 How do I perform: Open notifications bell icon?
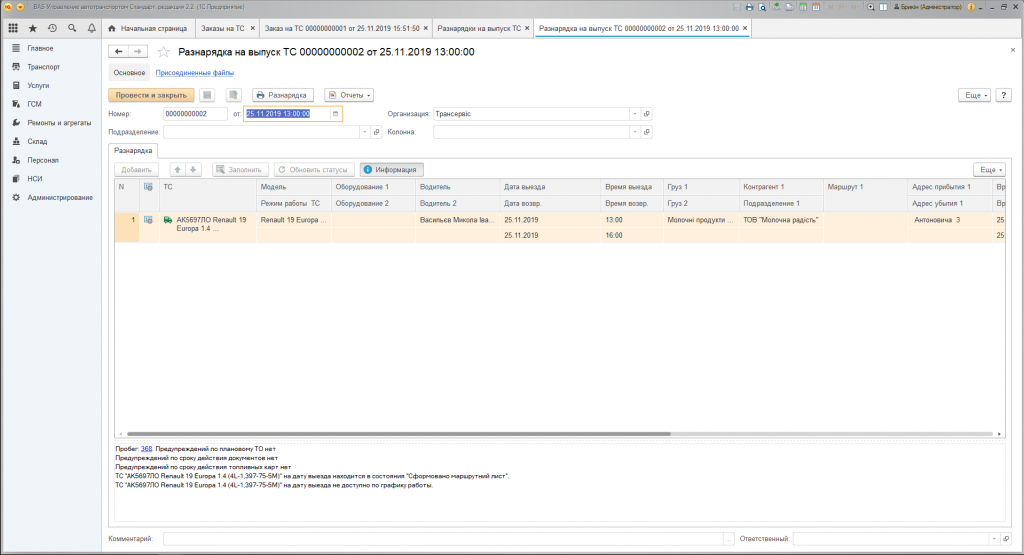click(91, 28)
